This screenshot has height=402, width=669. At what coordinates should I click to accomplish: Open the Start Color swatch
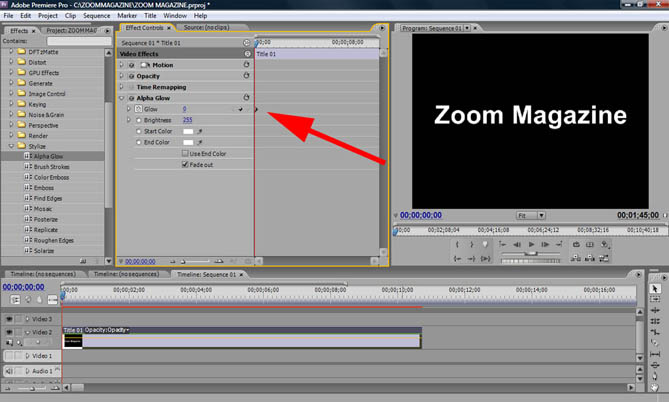(187, 131)
